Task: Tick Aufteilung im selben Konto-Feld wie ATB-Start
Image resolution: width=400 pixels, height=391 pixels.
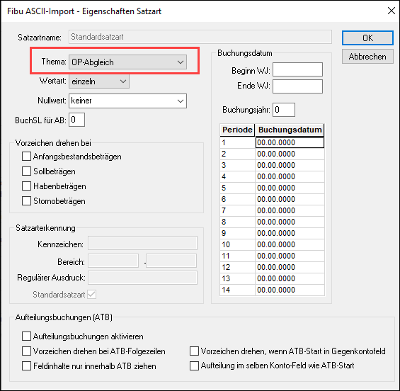Action: point(194,366)
